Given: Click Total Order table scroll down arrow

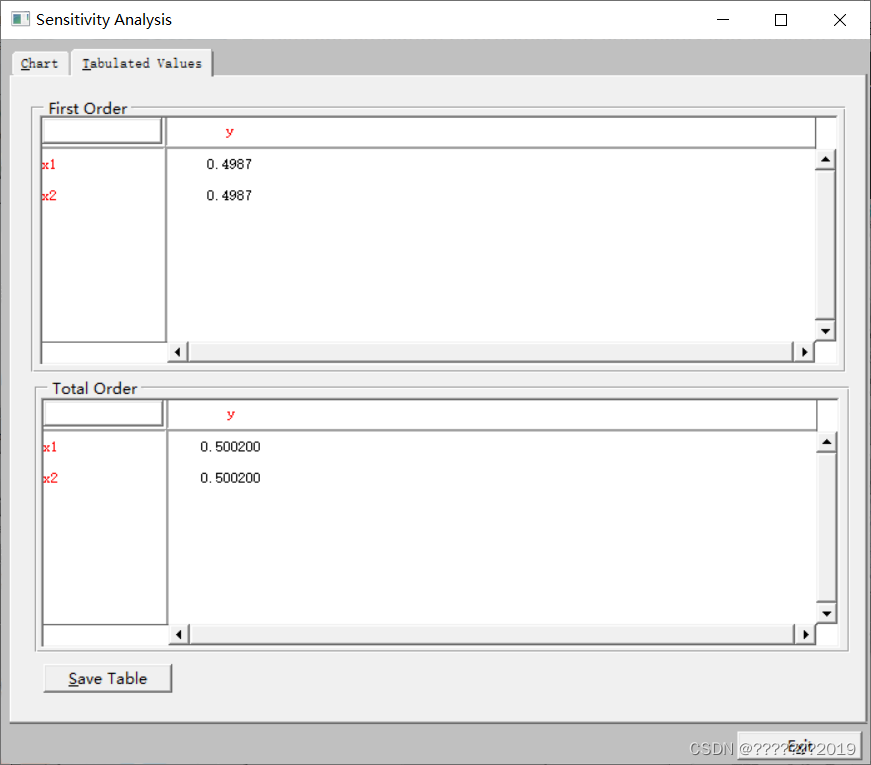Looking at the screenshot, I should tap(827, 613).
